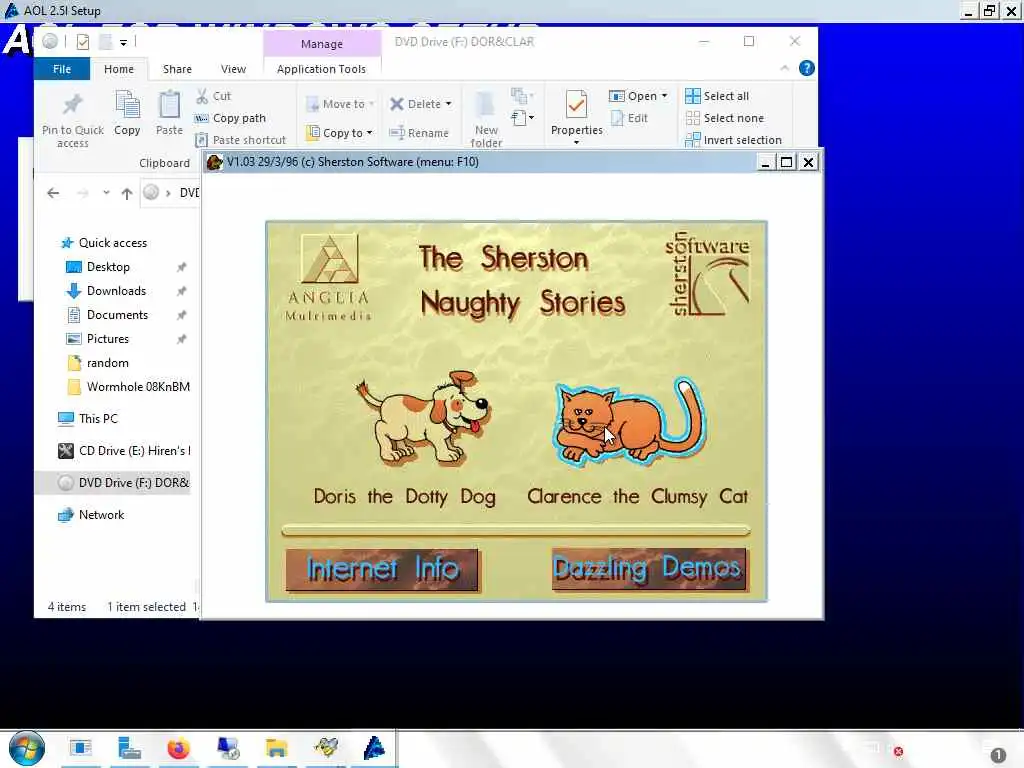Select Clarence the Clumsy Cat title text
Image resolution: width=1024 pixels, height=768 pixels.
[637, 497]
